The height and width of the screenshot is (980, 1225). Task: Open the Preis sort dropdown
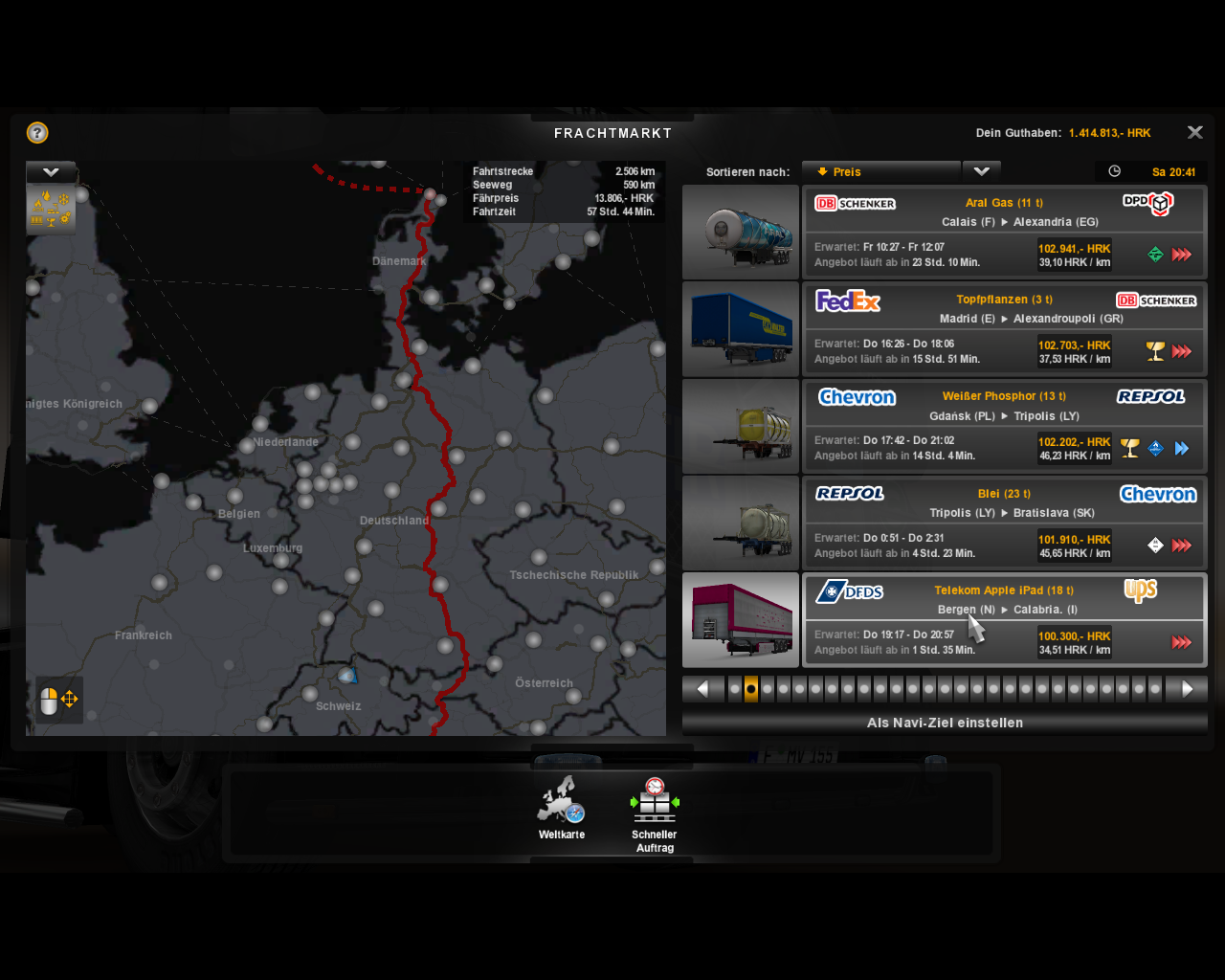[x=880, y=172]
